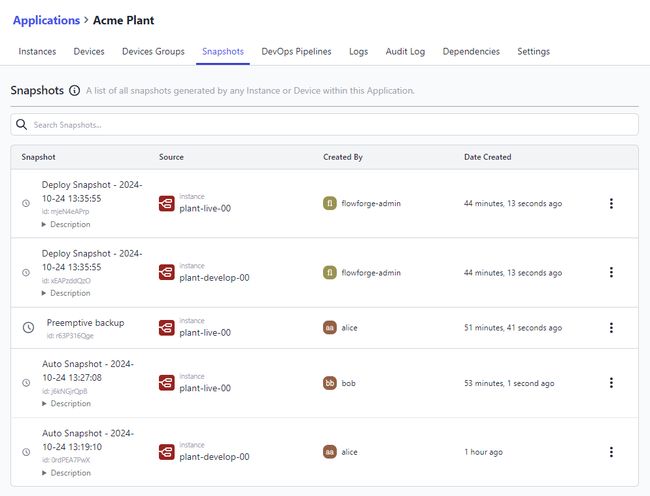Click plant-live-00 in first Deploy Snapshot row

205,208
